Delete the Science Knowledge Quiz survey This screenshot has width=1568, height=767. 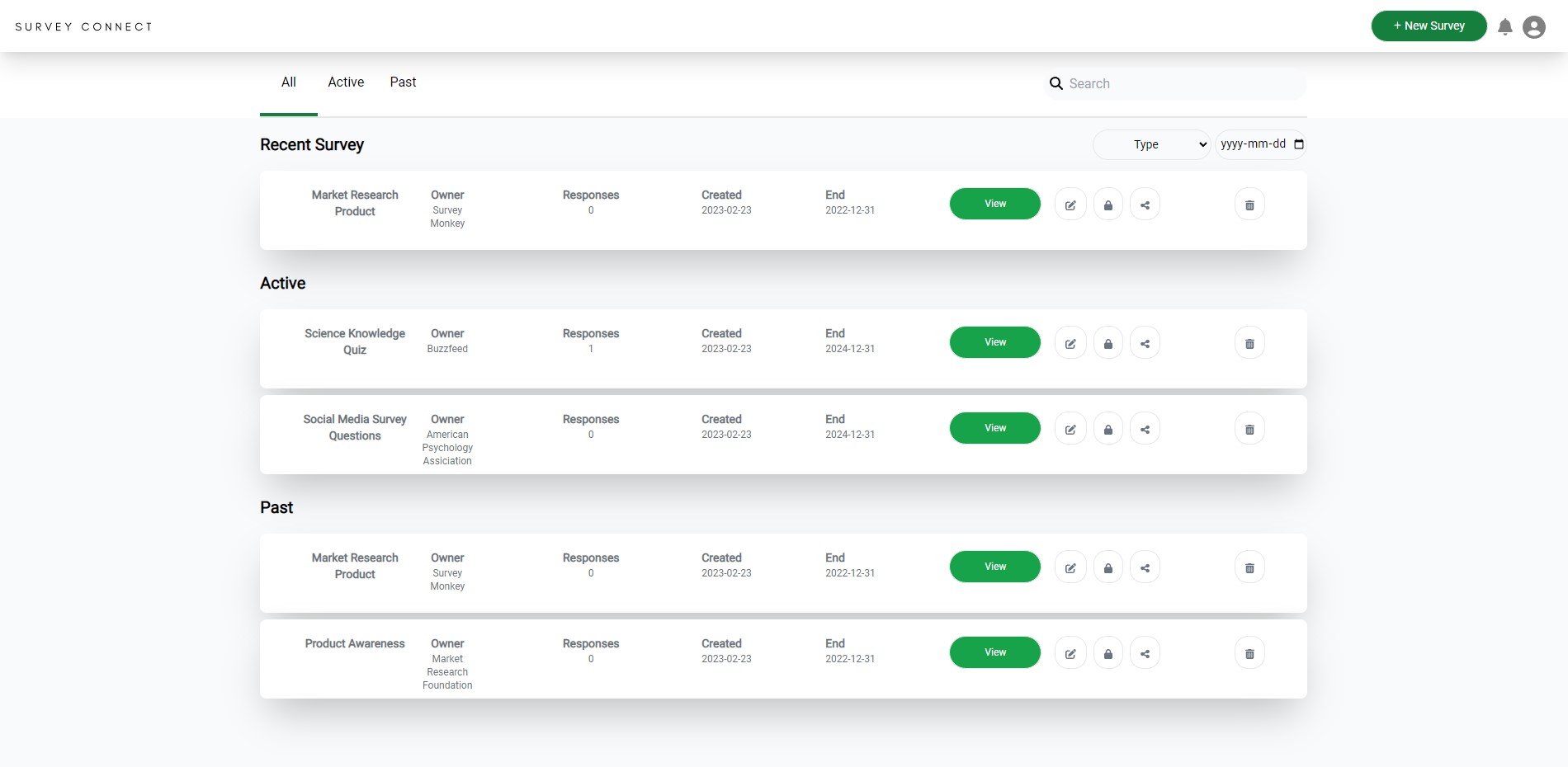(x=1249, y=342)
